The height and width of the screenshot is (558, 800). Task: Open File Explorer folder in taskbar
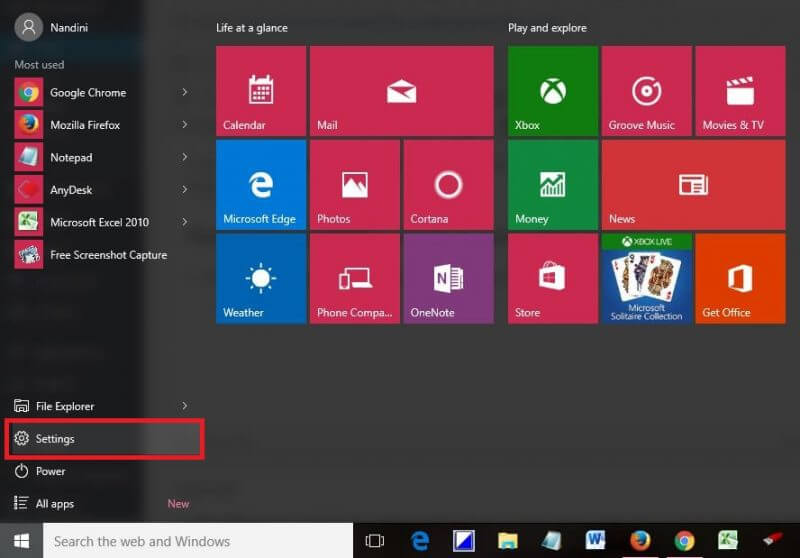(508, 541)
